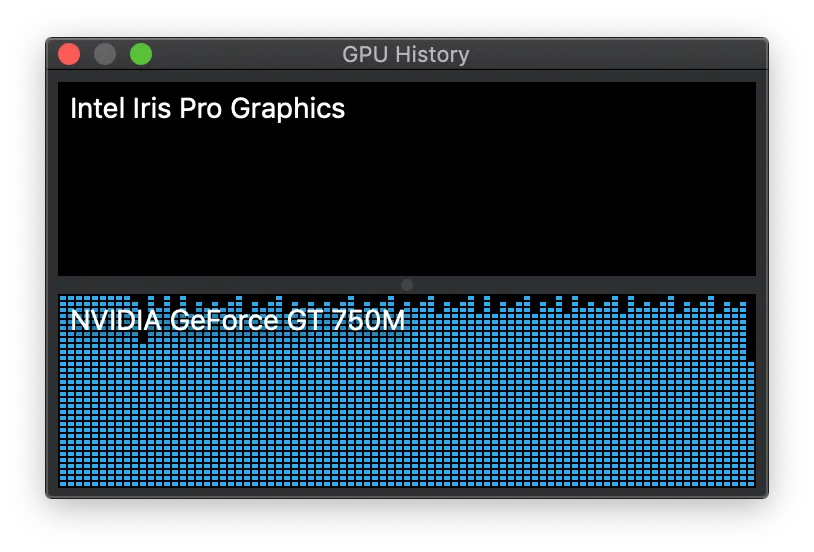Select the NVIDIA GeForce GT 750M label
This screenshot has width=814, height=552.
pos(237,320)
